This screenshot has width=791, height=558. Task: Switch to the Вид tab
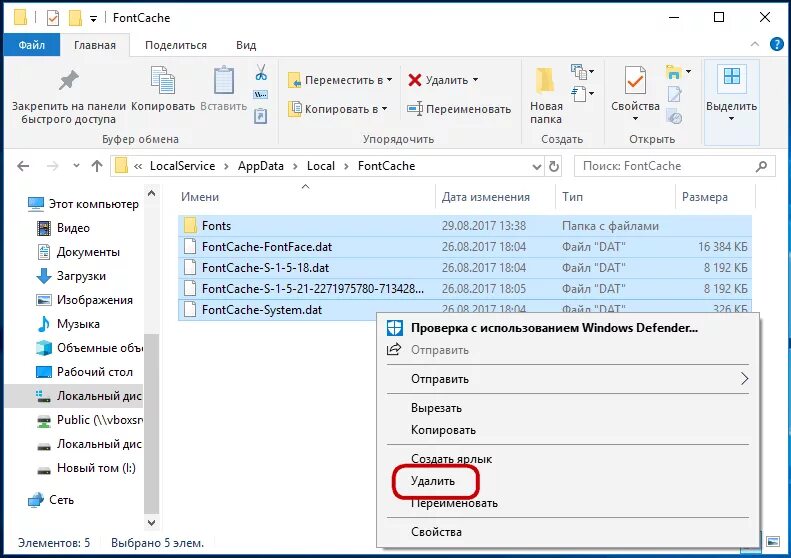[246, 45]
